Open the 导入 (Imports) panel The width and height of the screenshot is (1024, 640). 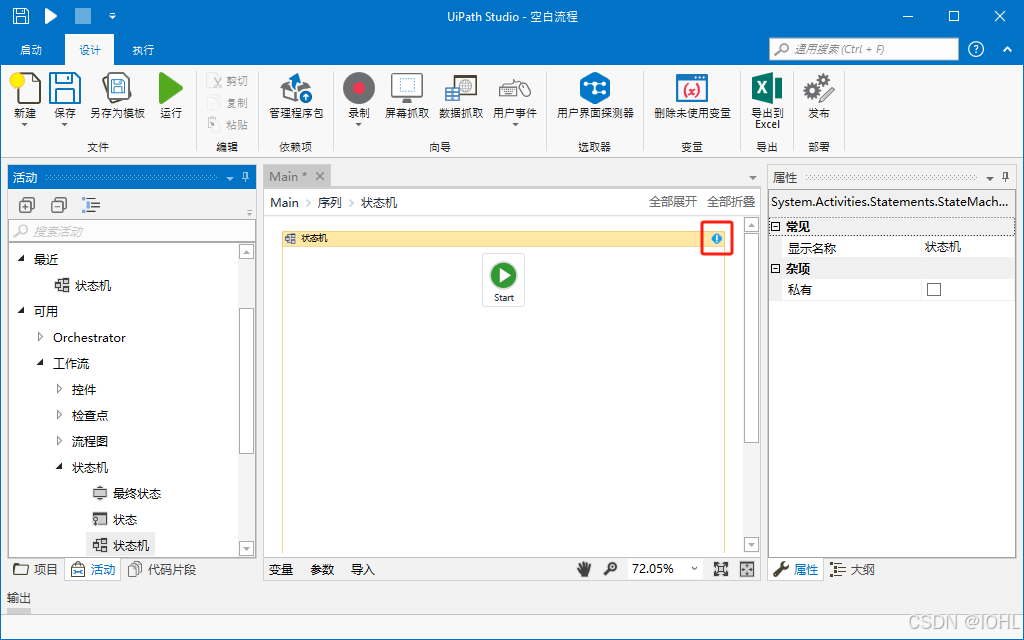[363, 569]
